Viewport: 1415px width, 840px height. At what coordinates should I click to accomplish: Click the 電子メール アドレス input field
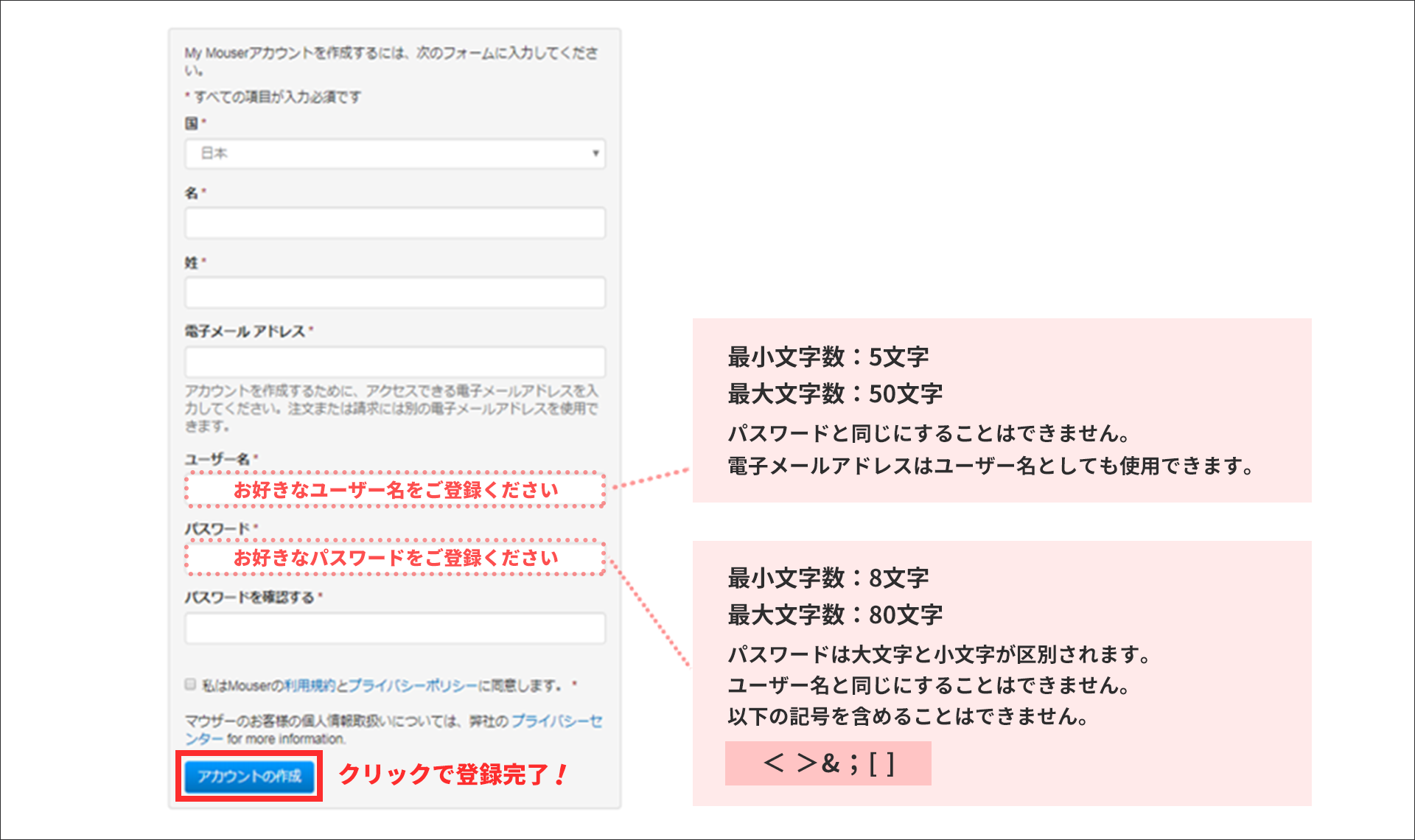pyautogui.click(x=395, y=362)
